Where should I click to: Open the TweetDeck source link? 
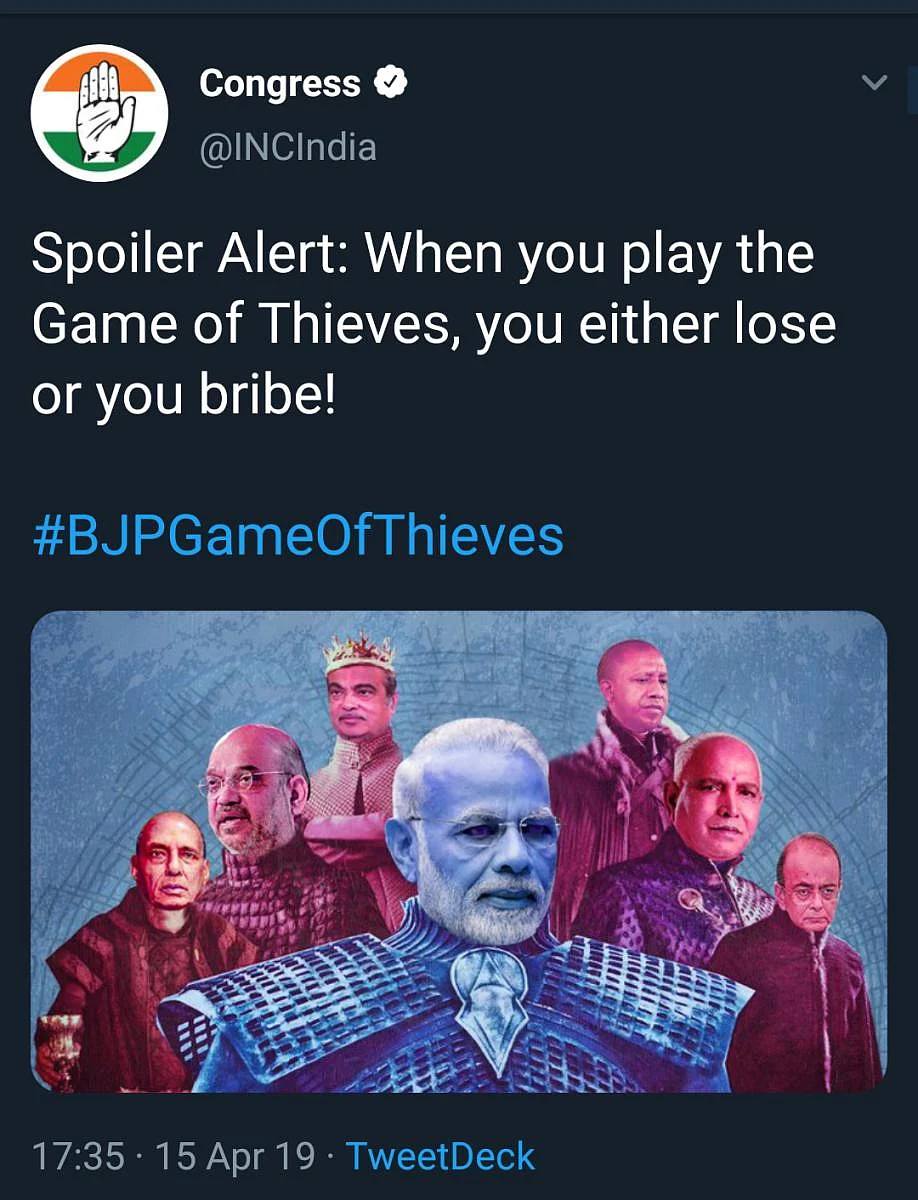tap(440, 1157)
